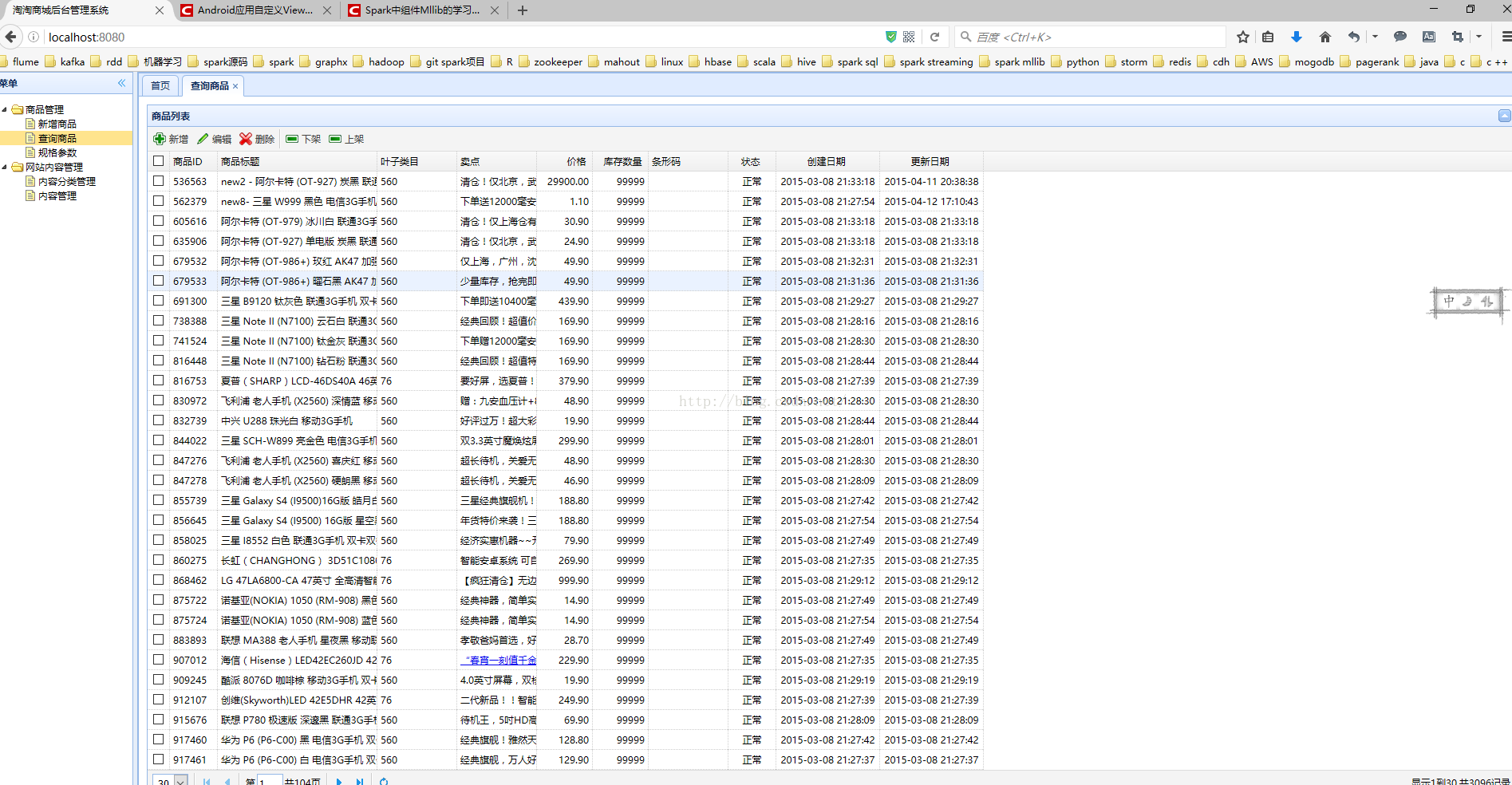Open downloads via blue arrow icon
Image resolution: width=1512 pixels, height=785 pixels.
(1297, 37)
